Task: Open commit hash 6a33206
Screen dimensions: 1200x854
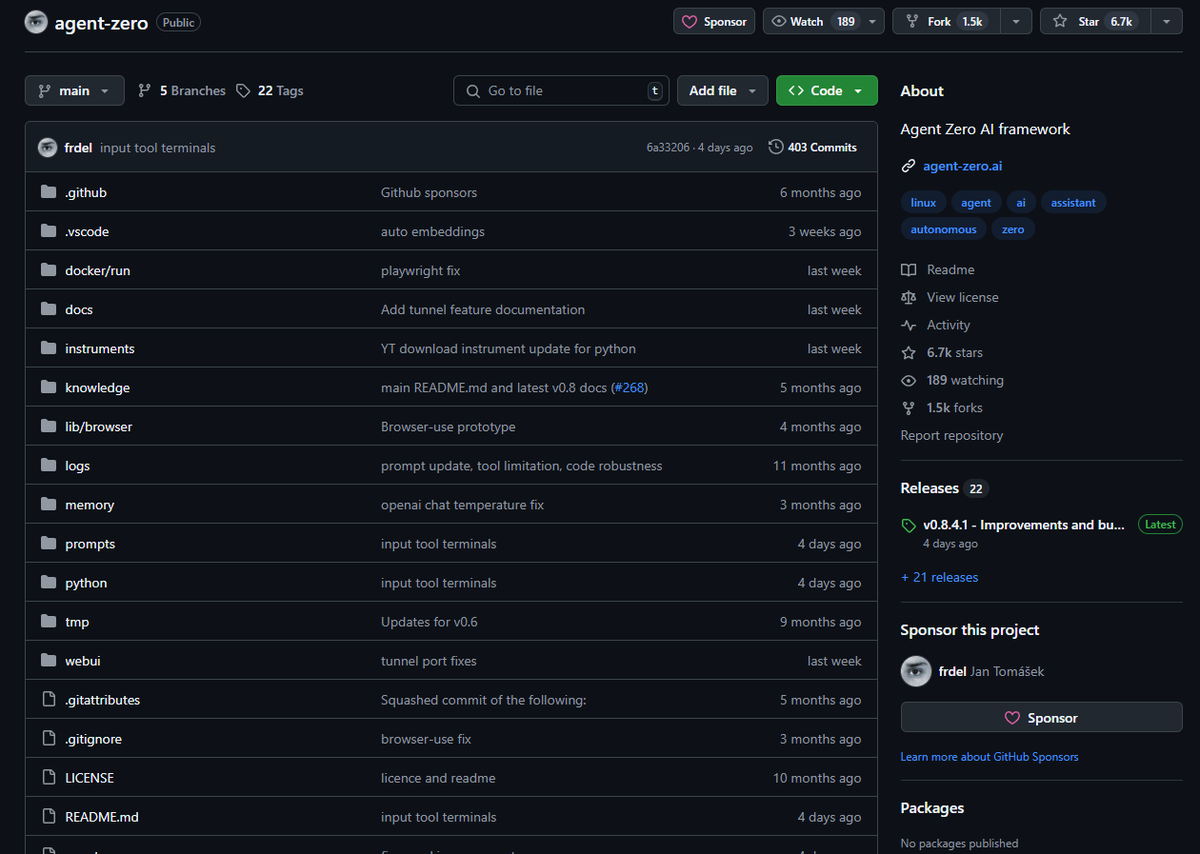Action: pyautogui.click(x=669, y=148)
